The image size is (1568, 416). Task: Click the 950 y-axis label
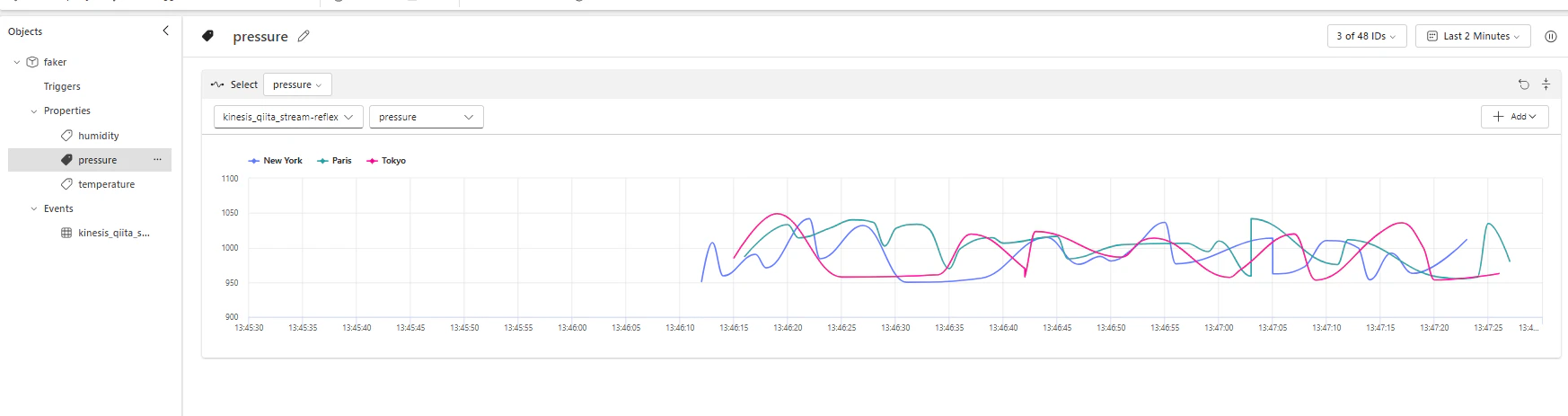coord(232,283)
